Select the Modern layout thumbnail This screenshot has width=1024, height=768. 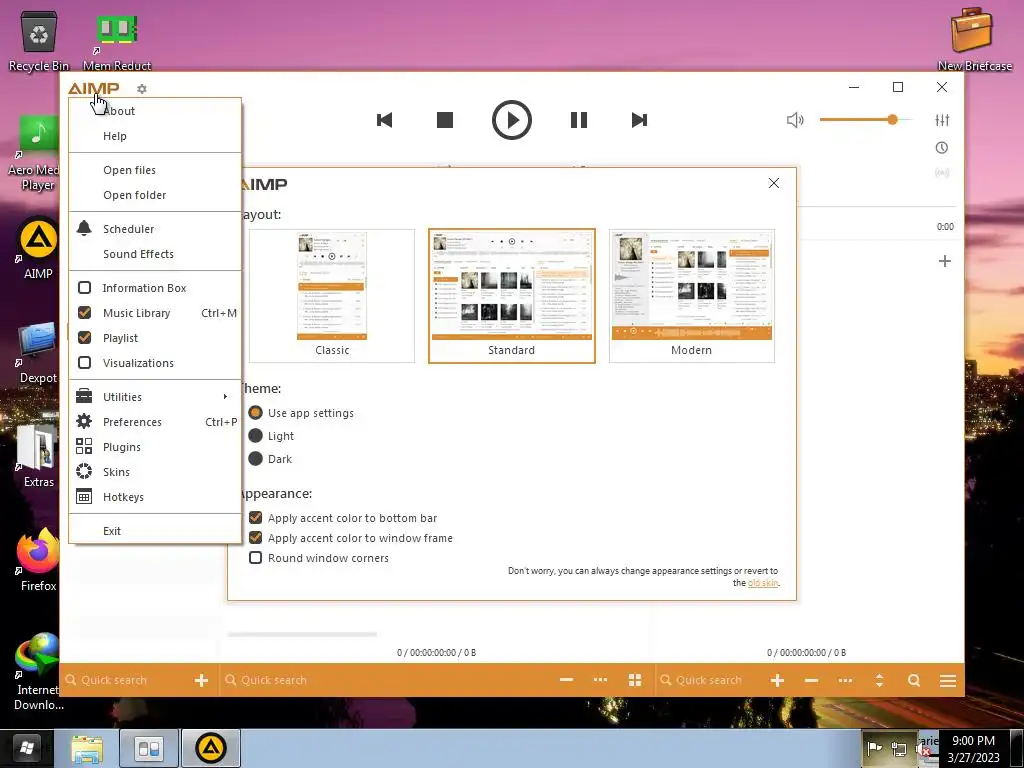point(692,296)
